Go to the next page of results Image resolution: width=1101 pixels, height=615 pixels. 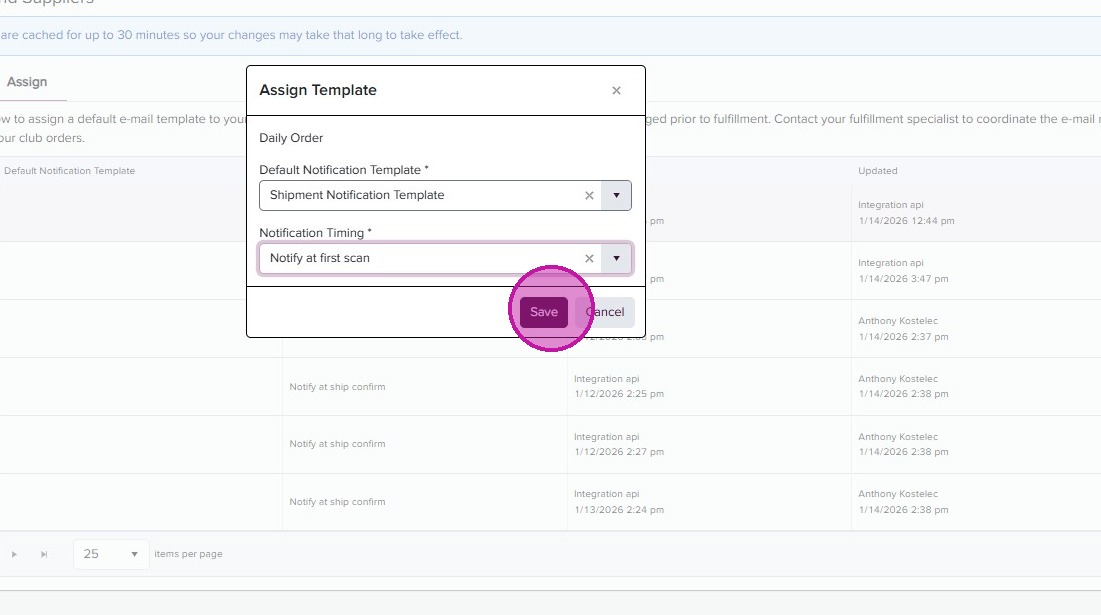[x=14, y=554]
